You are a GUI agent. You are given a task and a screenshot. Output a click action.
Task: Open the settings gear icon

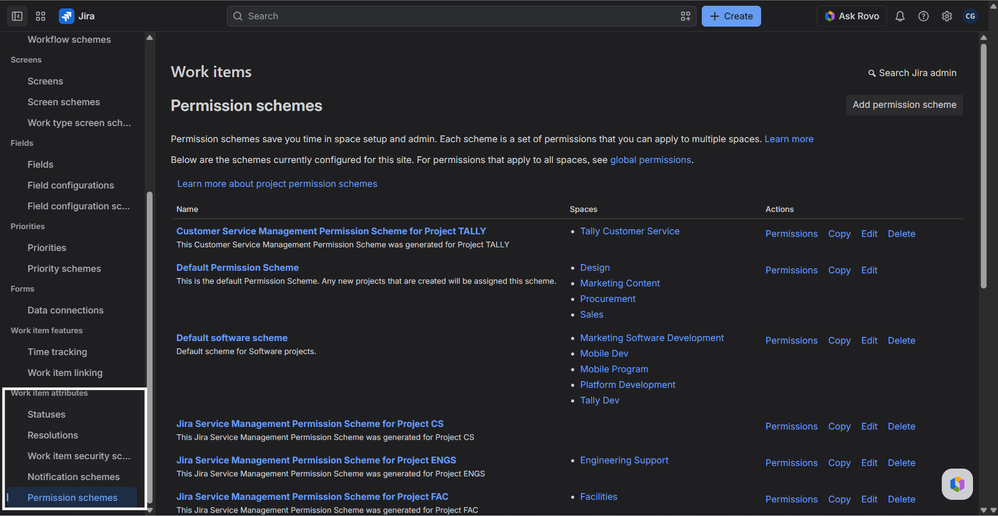coord(946,16)
